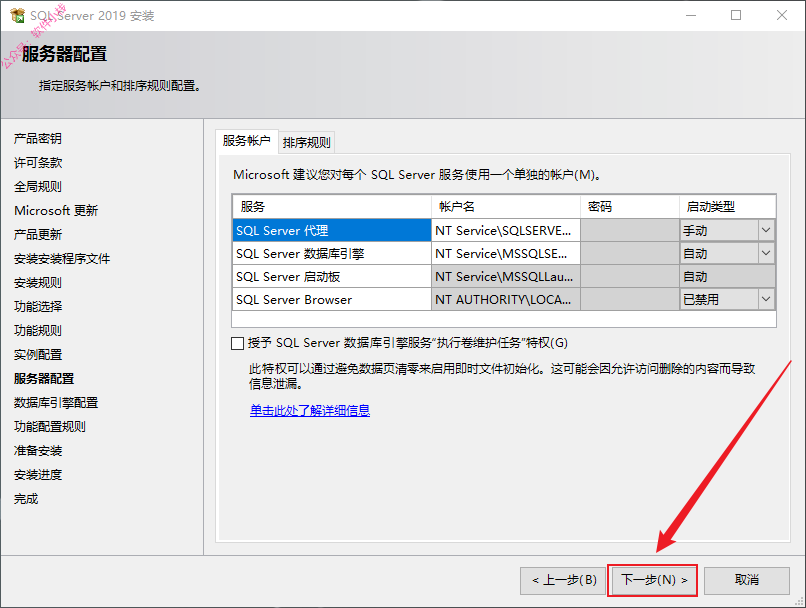
Task: Select 功能配置规则 step in sidebar
Action: pyautogui.click(x=49, y=427)
